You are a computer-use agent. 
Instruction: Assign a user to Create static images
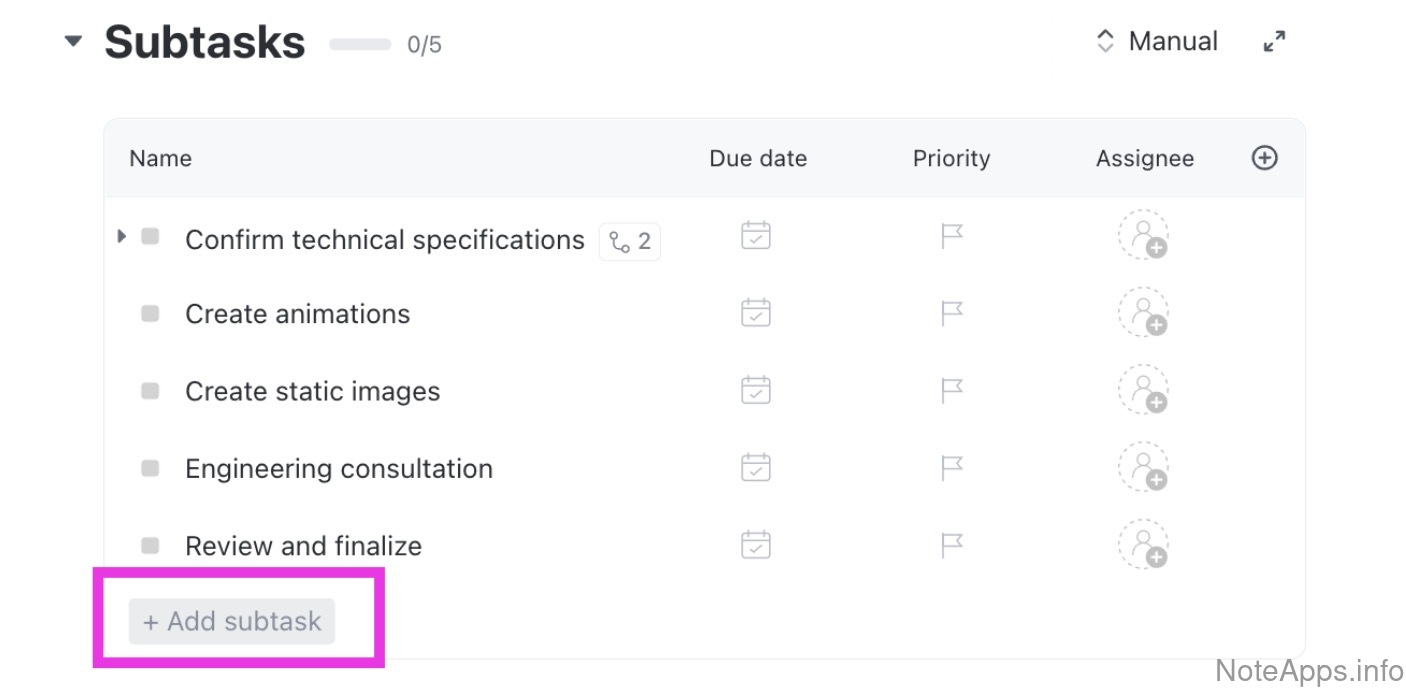click(x=1143, y=391)
